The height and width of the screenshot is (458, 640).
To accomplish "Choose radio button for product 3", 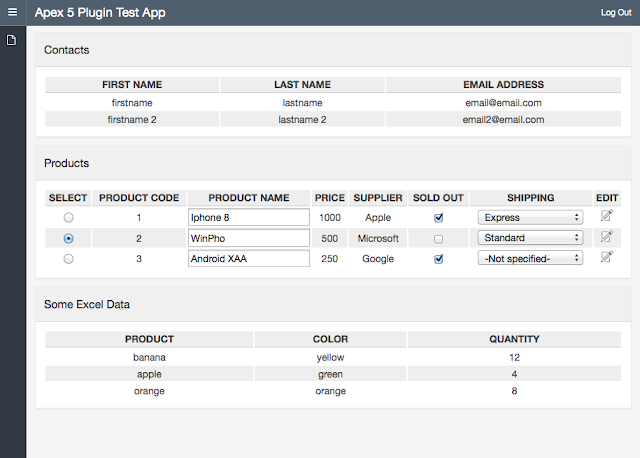I will pyautogui.click(x=68, y=259).
